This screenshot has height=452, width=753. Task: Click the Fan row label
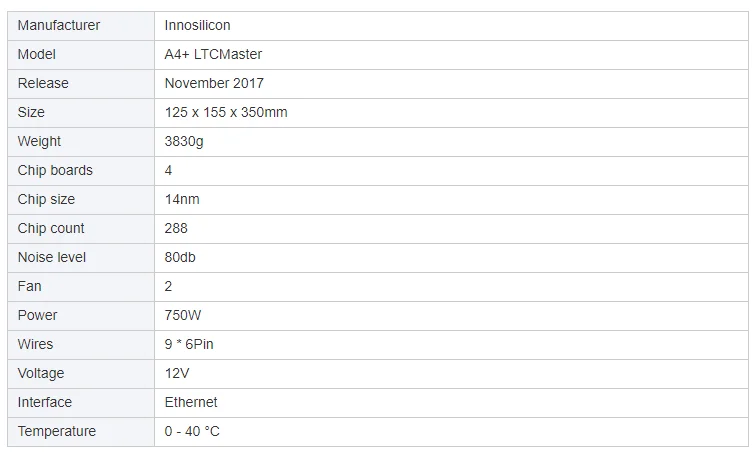(30, 286)
